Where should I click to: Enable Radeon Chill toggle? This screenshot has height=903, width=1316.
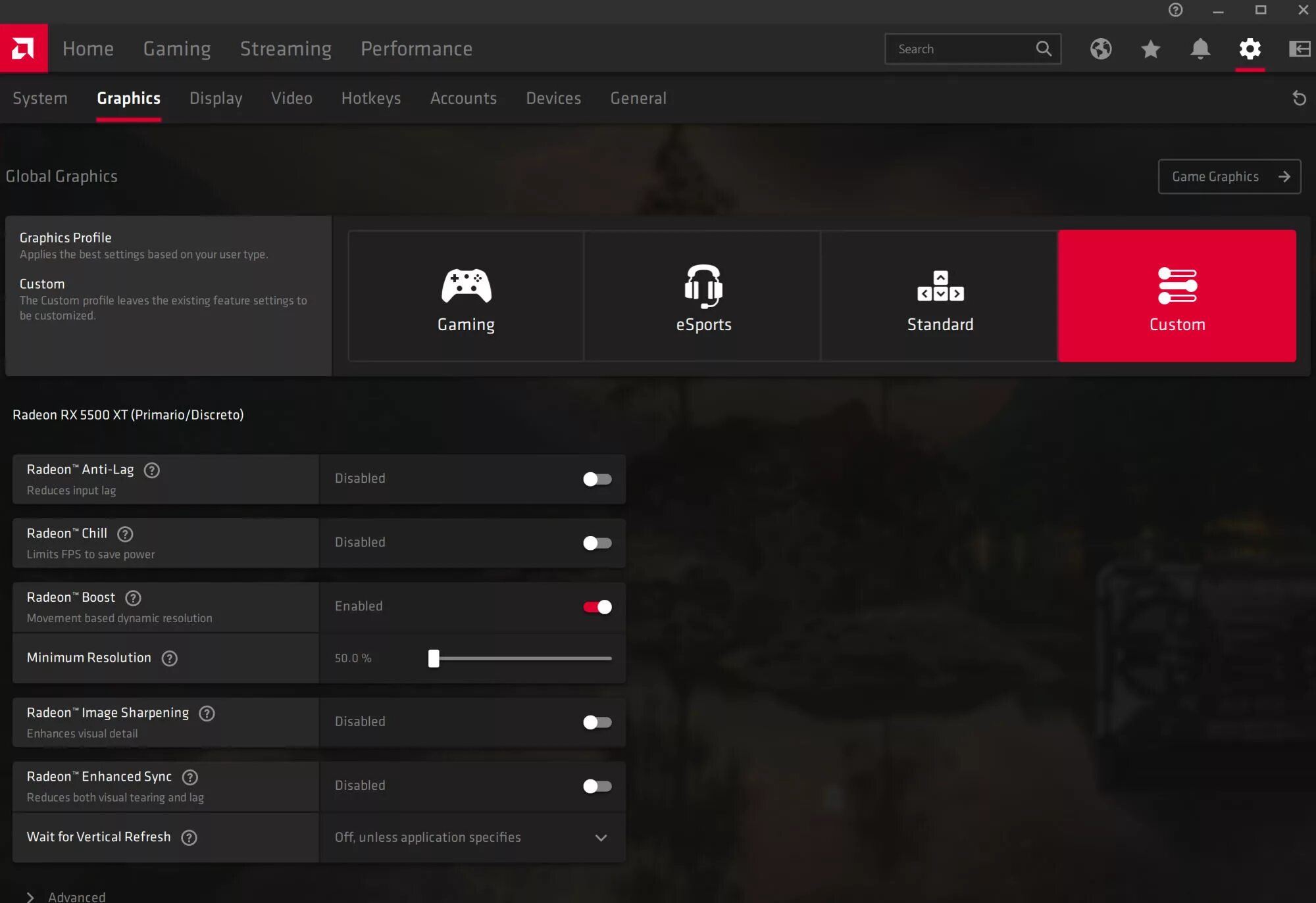(x=597, y=542)
